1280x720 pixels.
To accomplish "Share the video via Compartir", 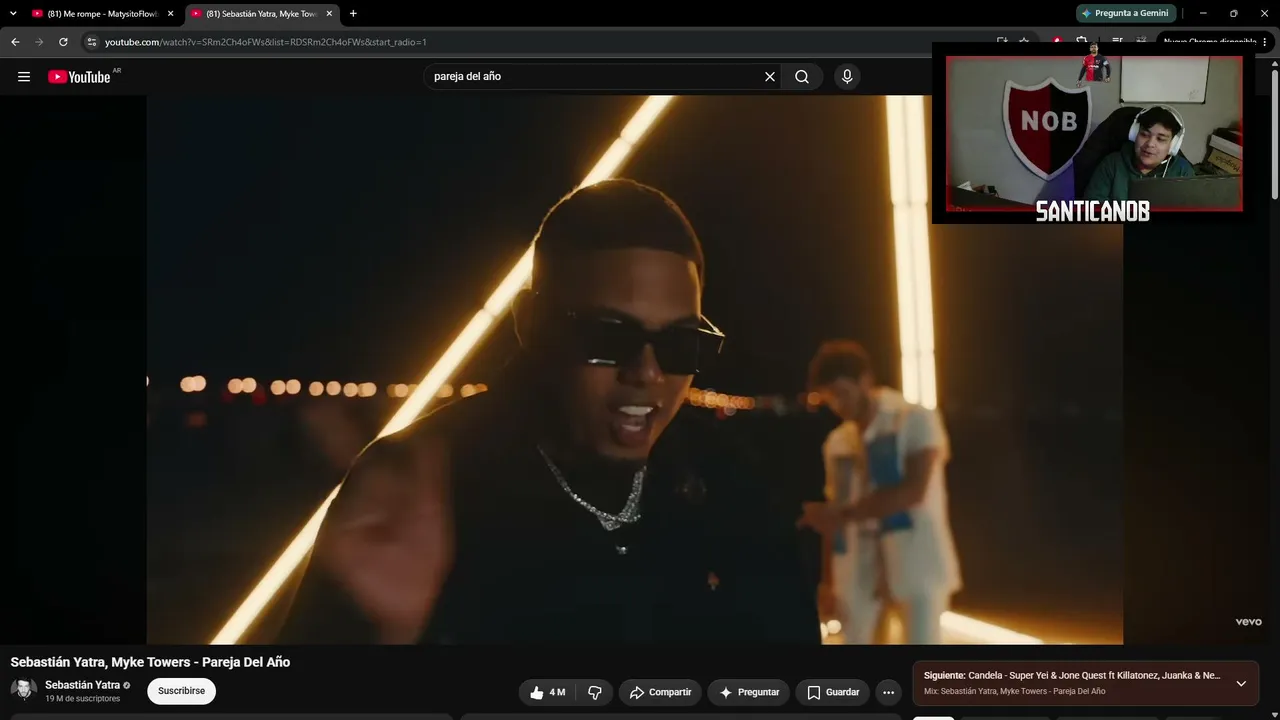I will click(660, 692).
